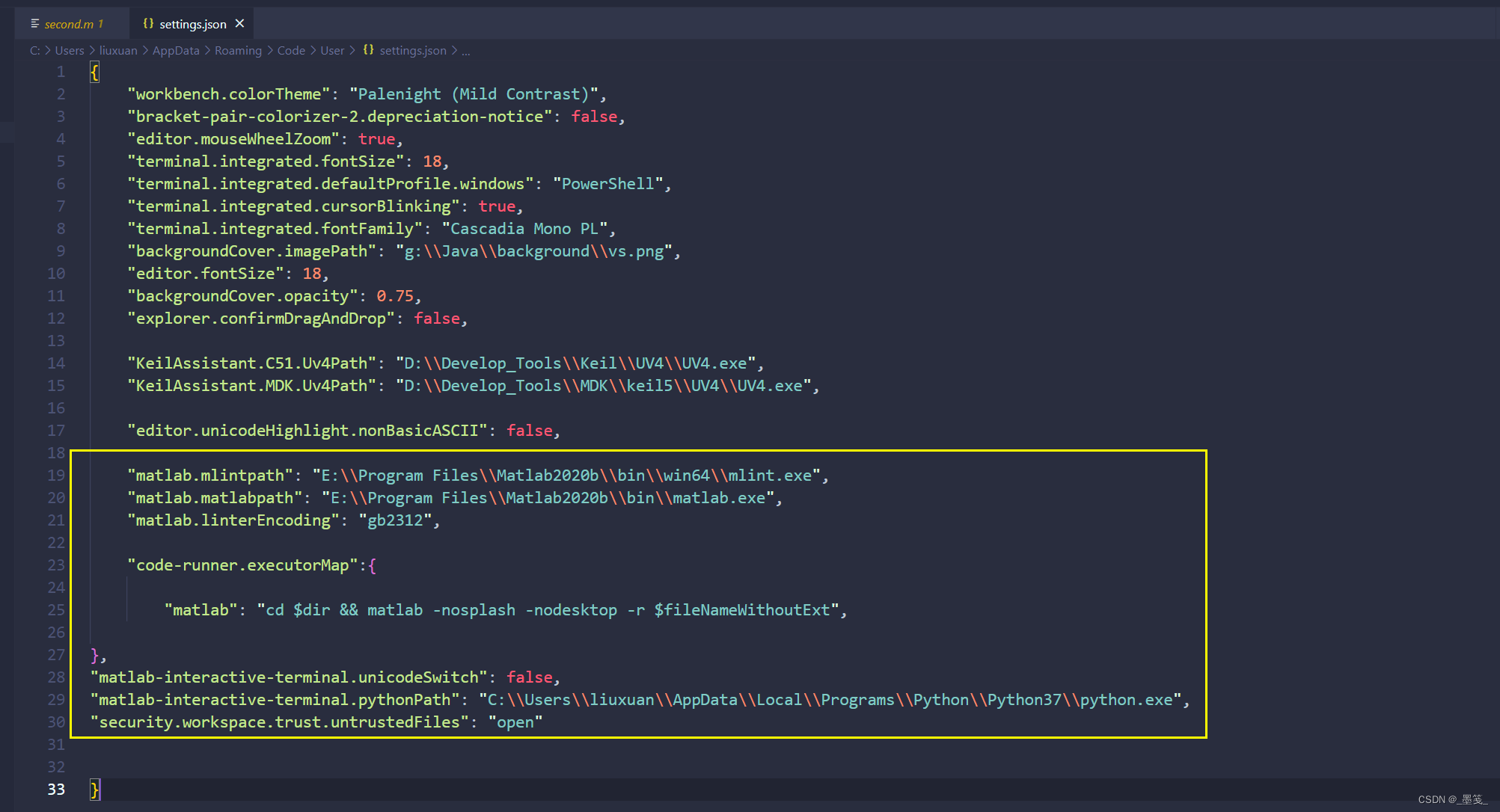Open the Roaming breadcrumb segment

(x=238, y=50)
